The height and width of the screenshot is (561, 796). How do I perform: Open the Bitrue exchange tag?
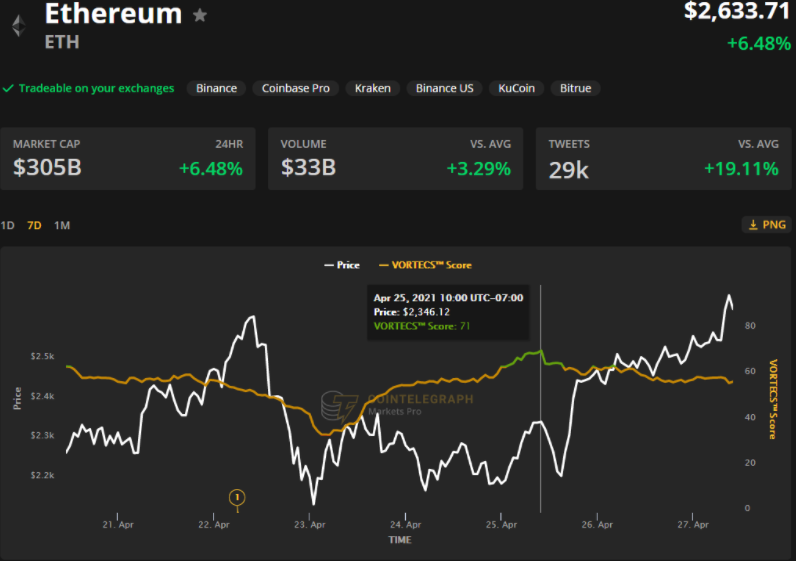pyautogui.click(x=575, y=88)
